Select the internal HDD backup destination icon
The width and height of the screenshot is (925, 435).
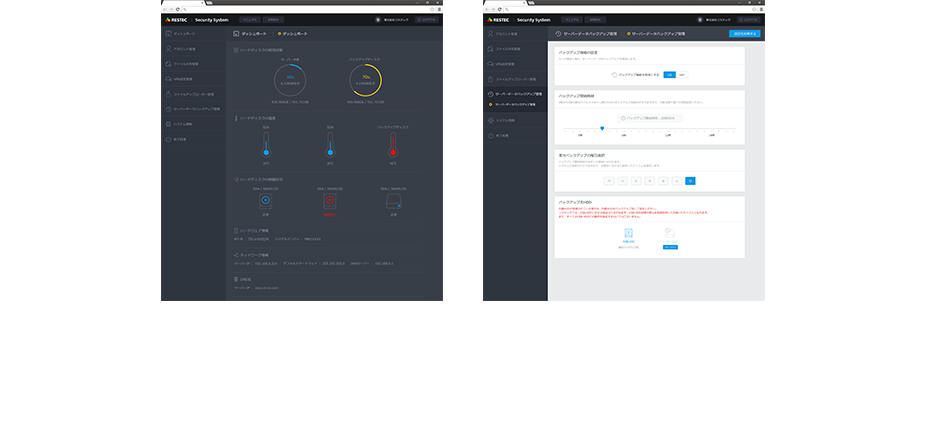[x=628, y=233]
